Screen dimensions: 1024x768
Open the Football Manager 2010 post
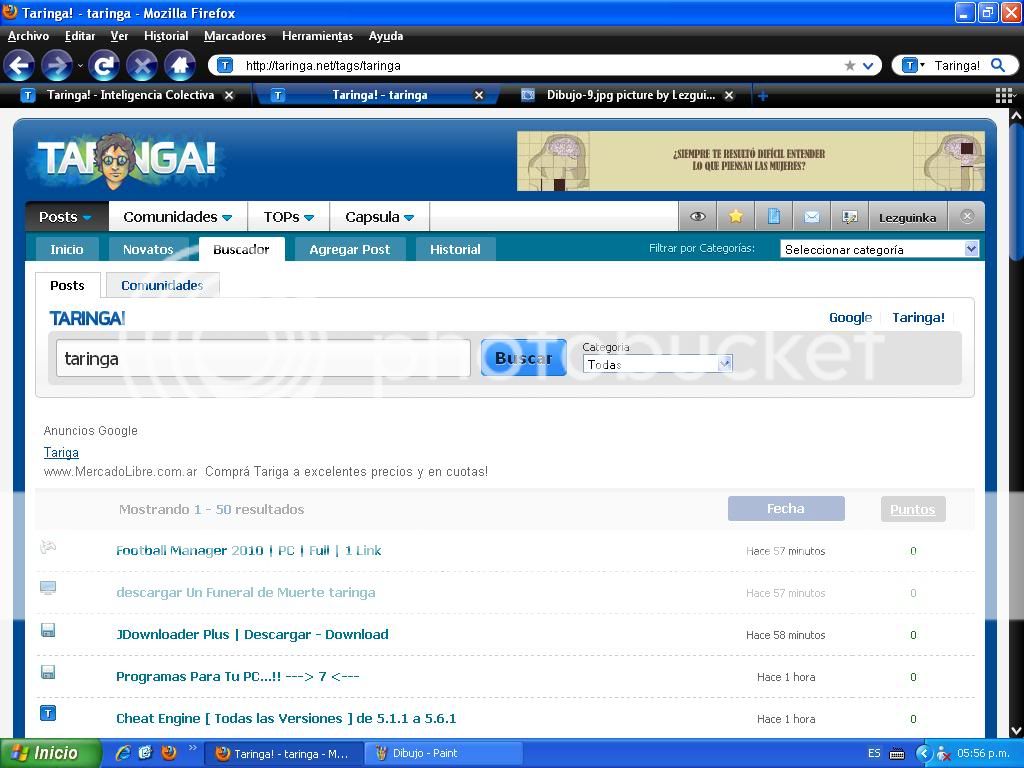249,551
